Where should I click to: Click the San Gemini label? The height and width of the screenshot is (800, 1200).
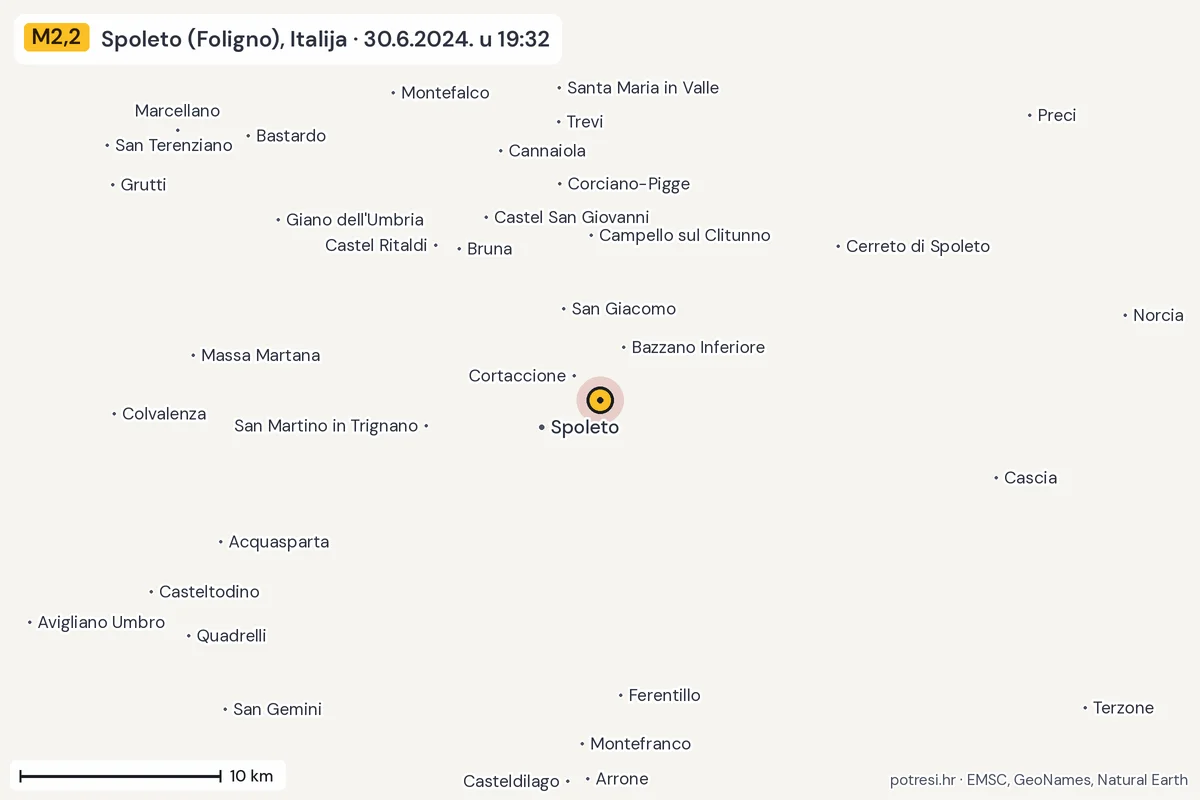tap(277, 709)
